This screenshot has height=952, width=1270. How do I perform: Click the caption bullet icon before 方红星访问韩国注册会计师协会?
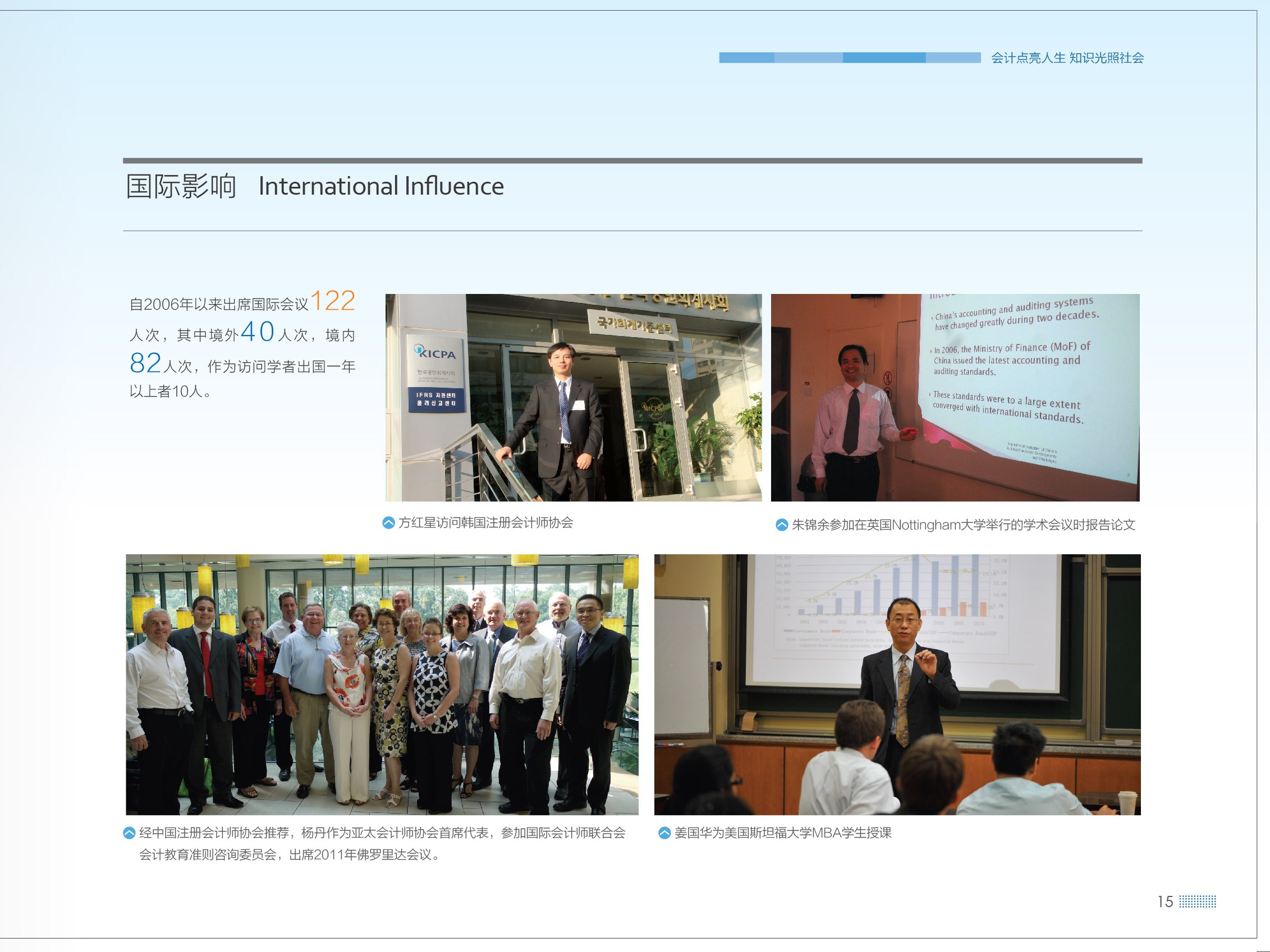[389, 523]
